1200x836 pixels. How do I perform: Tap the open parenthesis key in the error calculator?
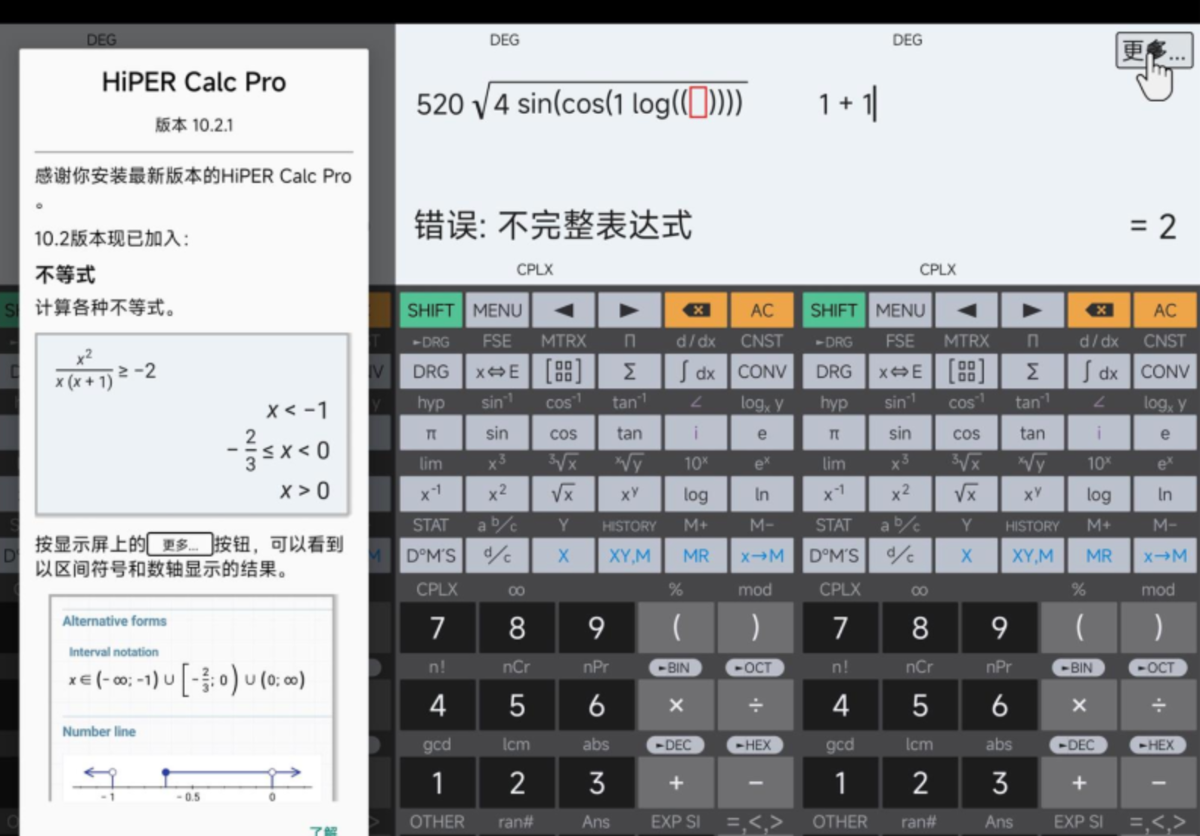[x=676, y=627]
